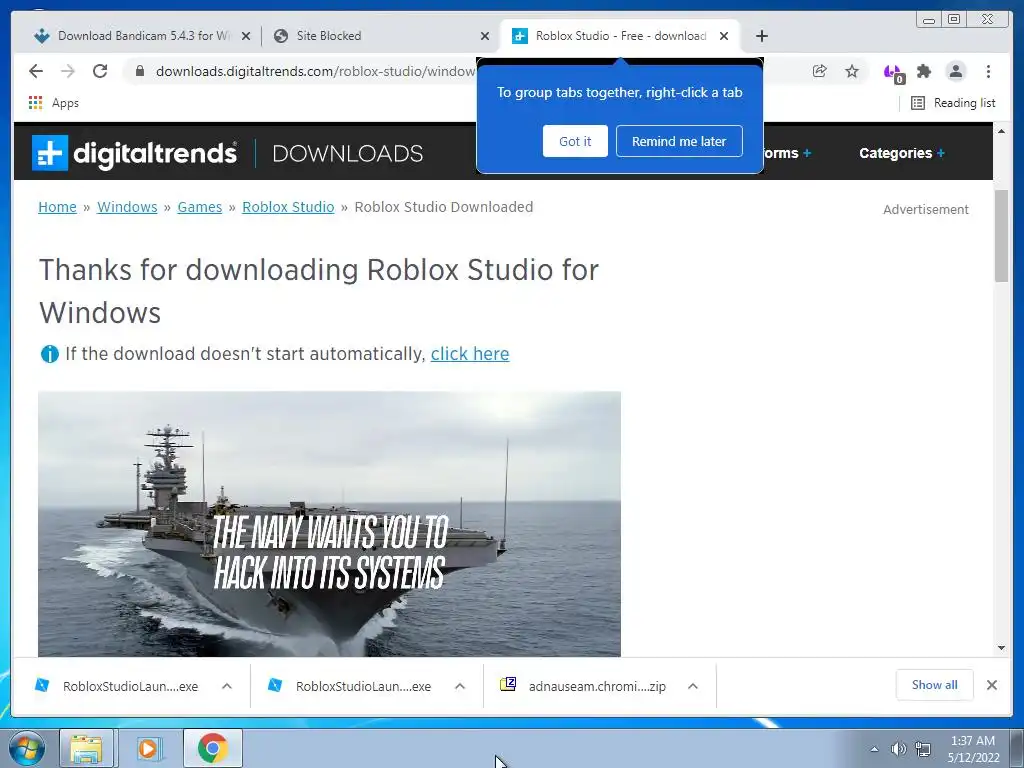Click page scroll down arrow
The image size is (1024, 768).
click(x=1001, y=648)
